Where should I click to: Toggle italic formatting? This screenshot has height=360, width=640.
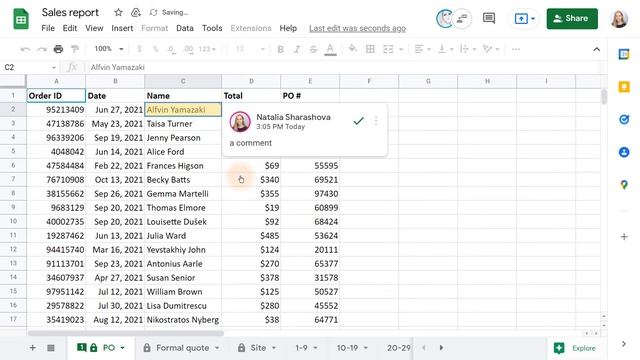(x=297, y=49)
